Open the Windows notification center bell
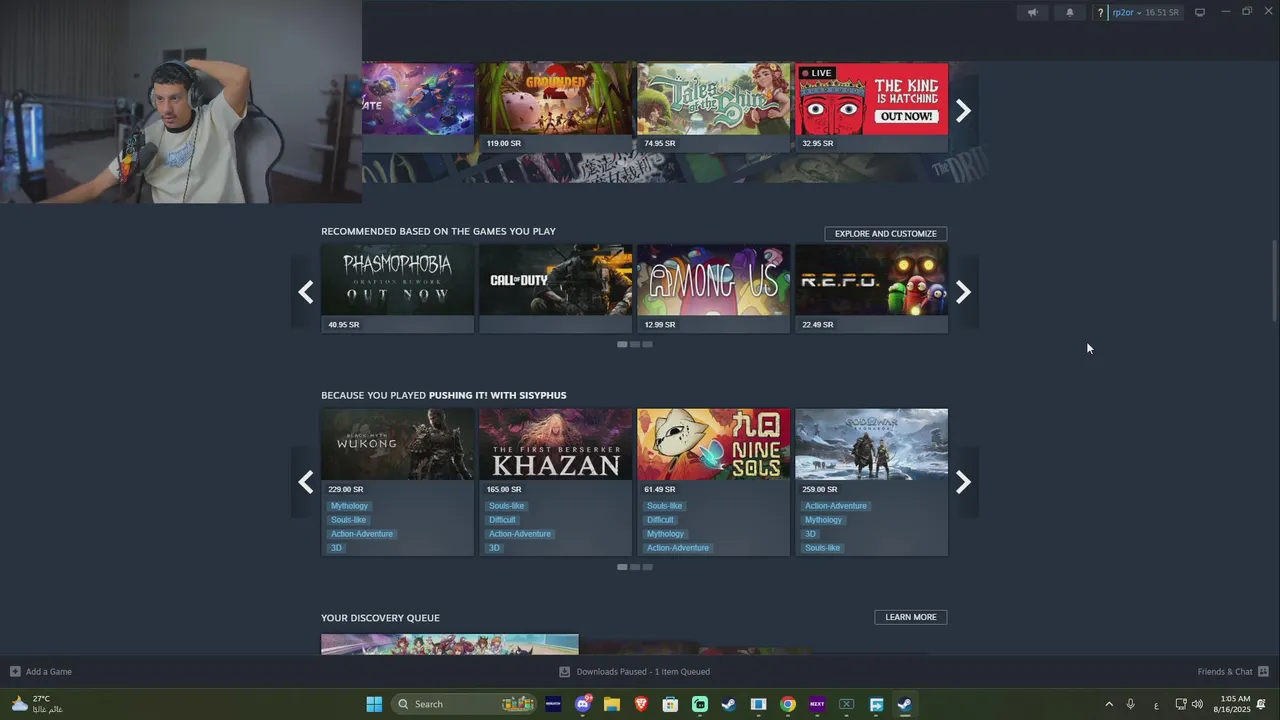This screenshot has height=720, width=1280. tap(1262, 704)
